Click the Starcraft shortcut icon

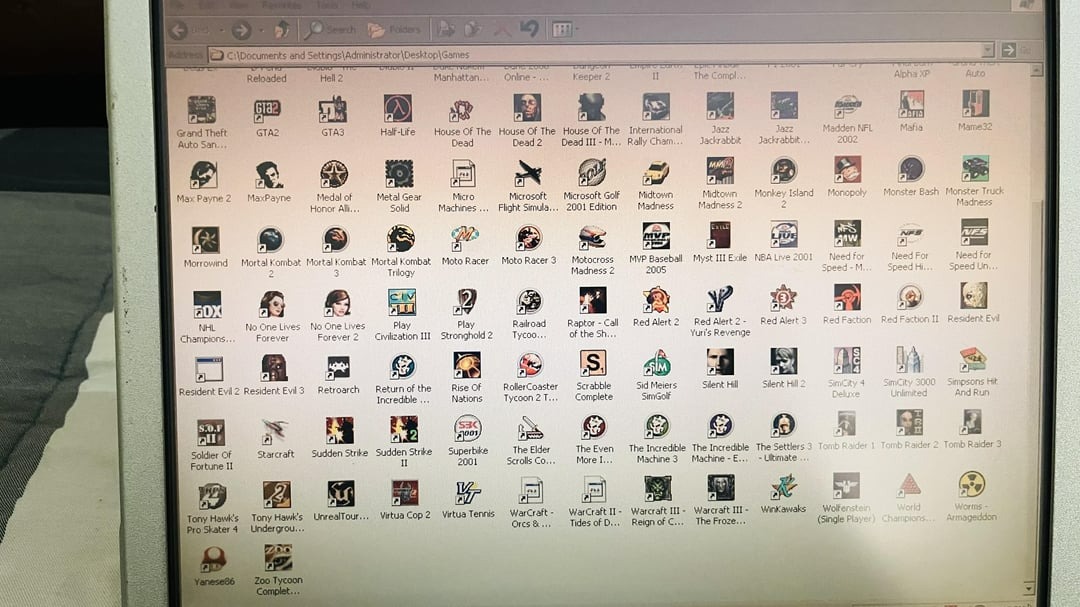[275, 432]
